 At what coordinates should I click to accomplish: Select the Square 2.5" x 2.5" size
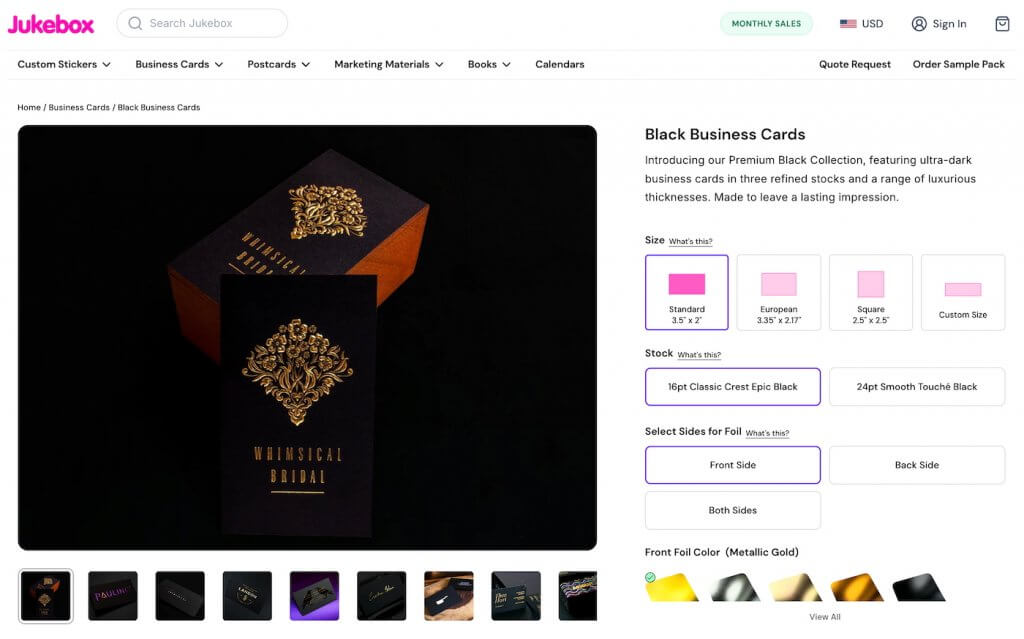[870, 291]
